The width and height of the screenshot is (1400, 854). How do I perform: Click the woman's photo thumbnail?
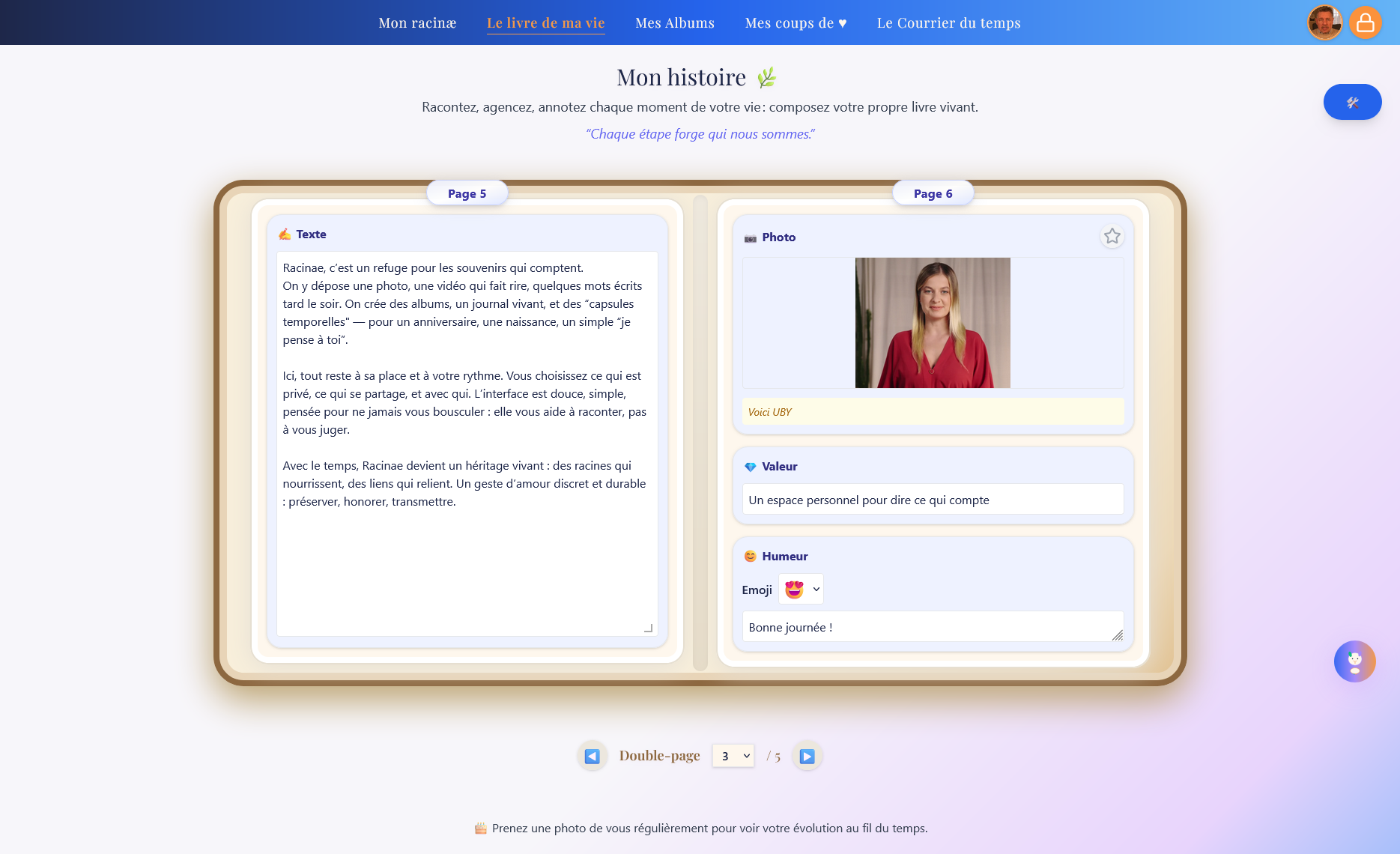coord(932,323)
